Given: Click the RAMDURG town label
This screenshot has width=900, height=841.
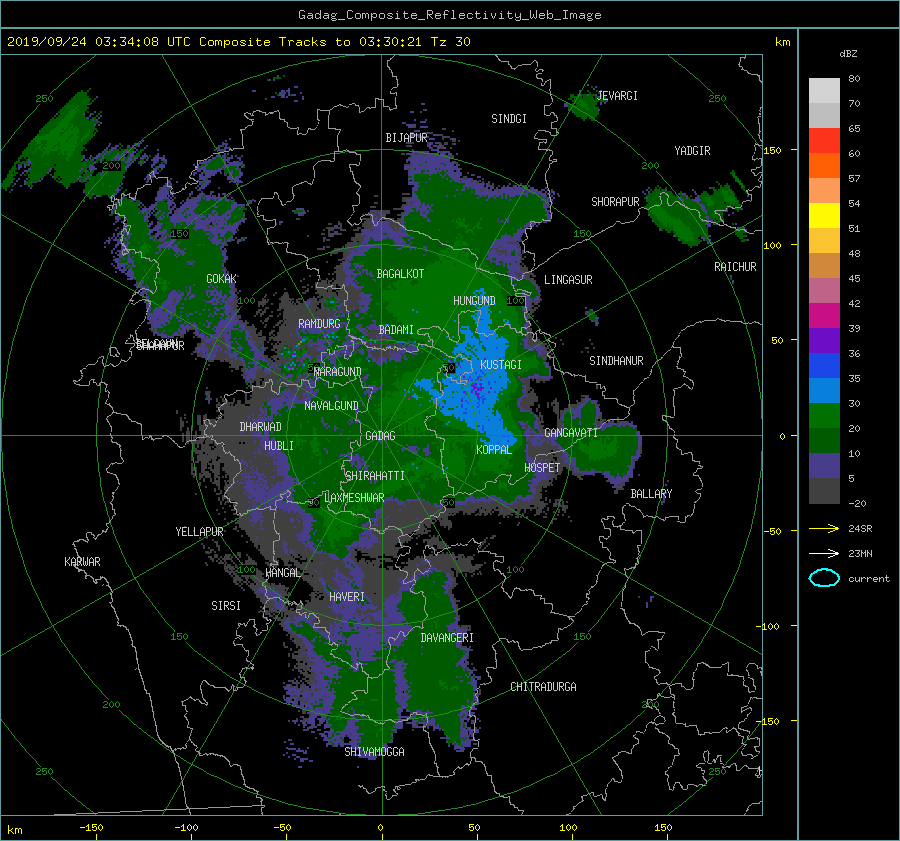Looking at the screenshot, I should tap(319, 324).
